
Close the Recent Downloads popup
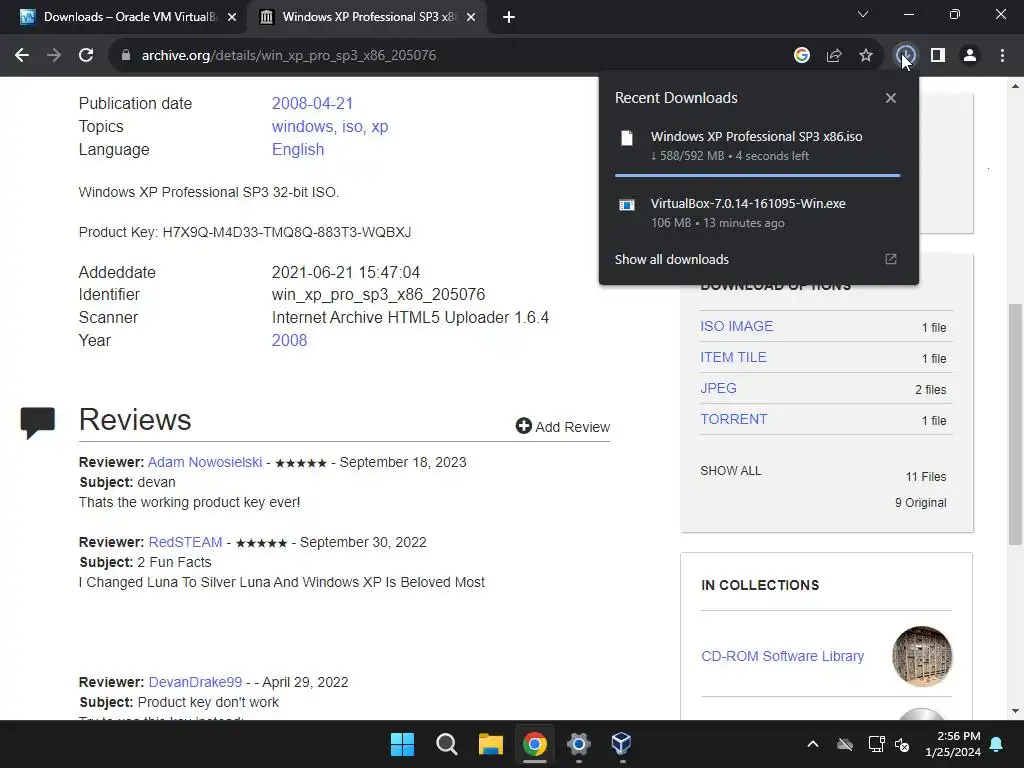(x=891, y=98)
